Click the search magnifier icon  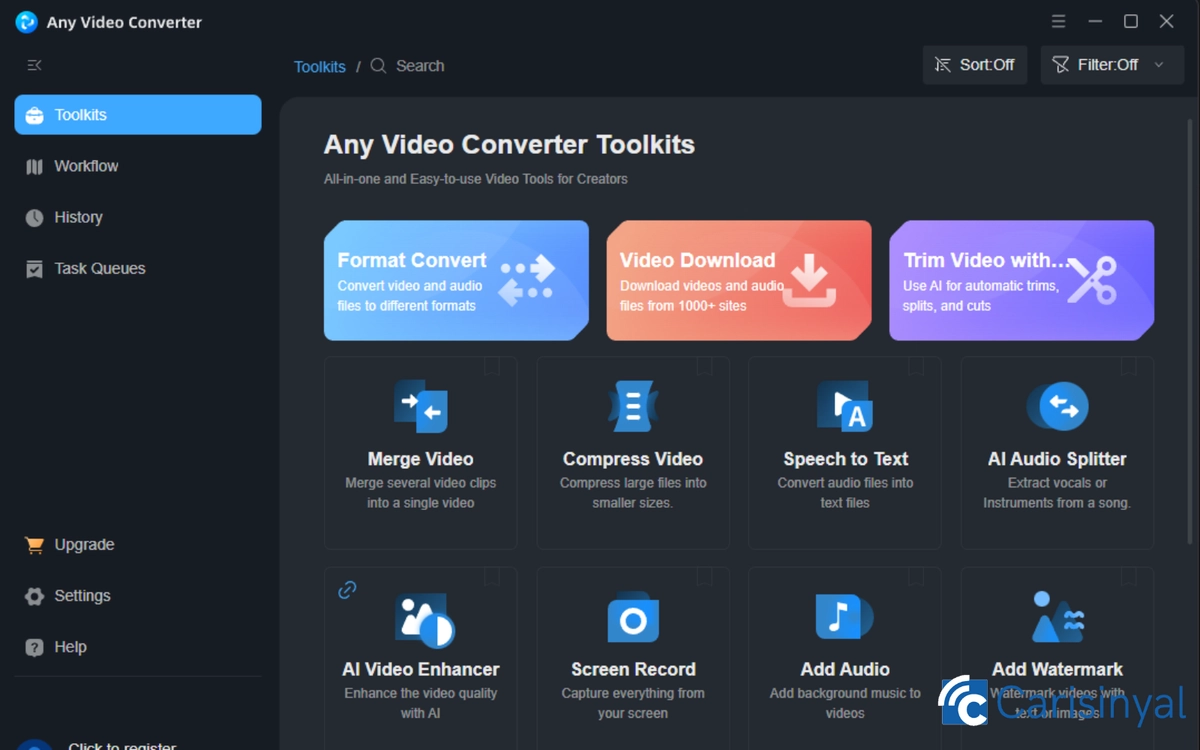378,66
